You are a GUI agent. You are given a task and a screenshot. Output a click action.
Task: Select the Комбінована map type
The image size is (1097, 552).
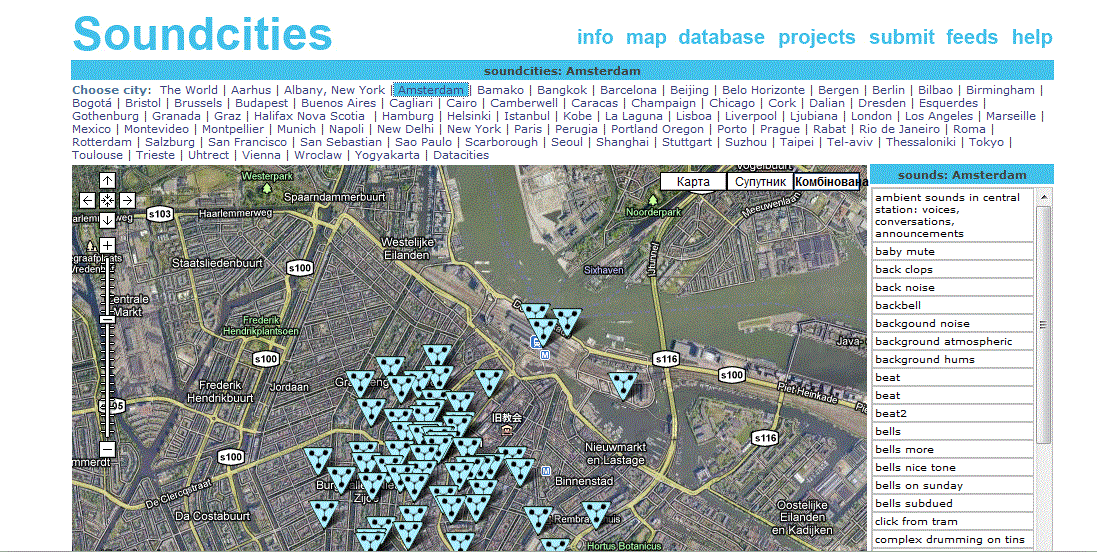coord(831,182)
